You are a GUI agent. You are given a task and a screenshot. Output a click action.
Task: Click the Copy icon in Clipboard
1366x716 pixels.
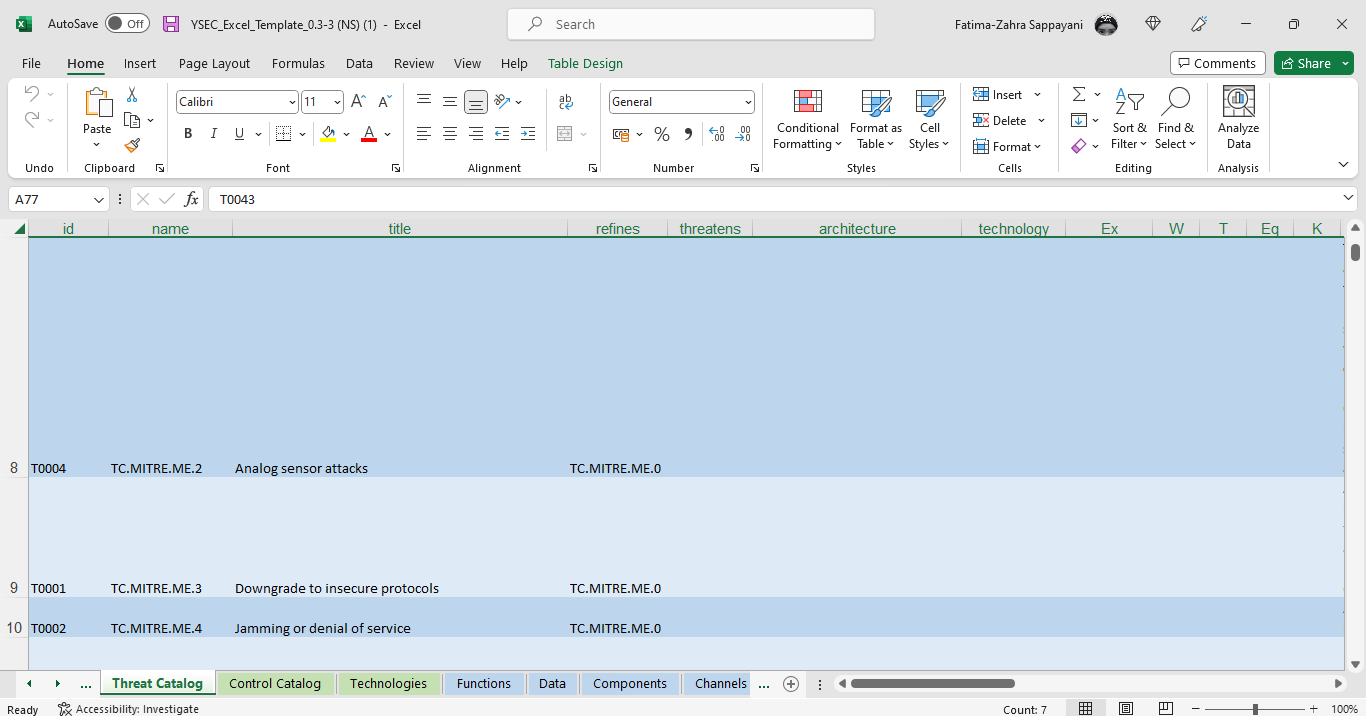tap(132, 120)
